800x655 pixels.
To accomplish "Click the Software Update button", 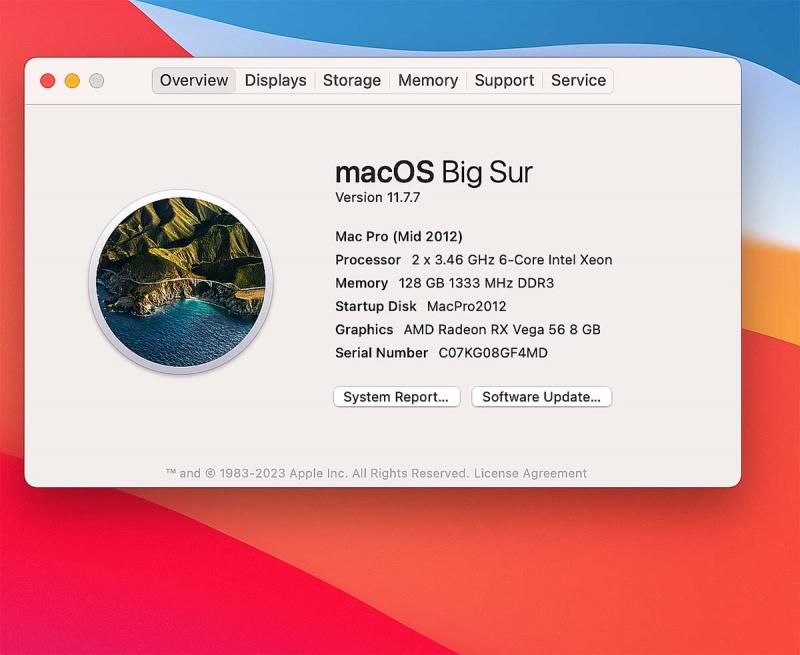I will click(x=541, y=397).
